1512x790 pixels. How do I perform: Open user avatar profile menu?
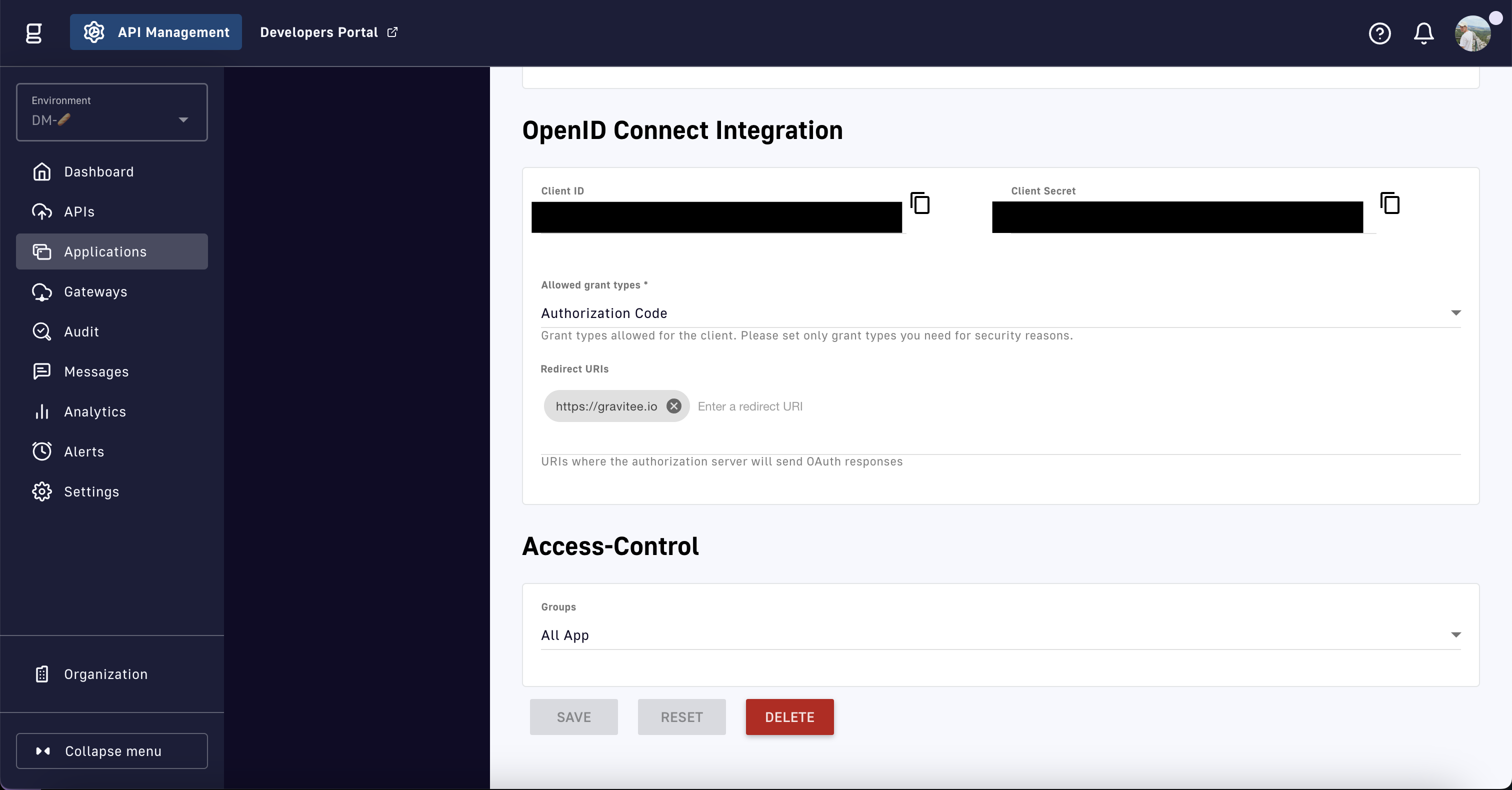1472,33
